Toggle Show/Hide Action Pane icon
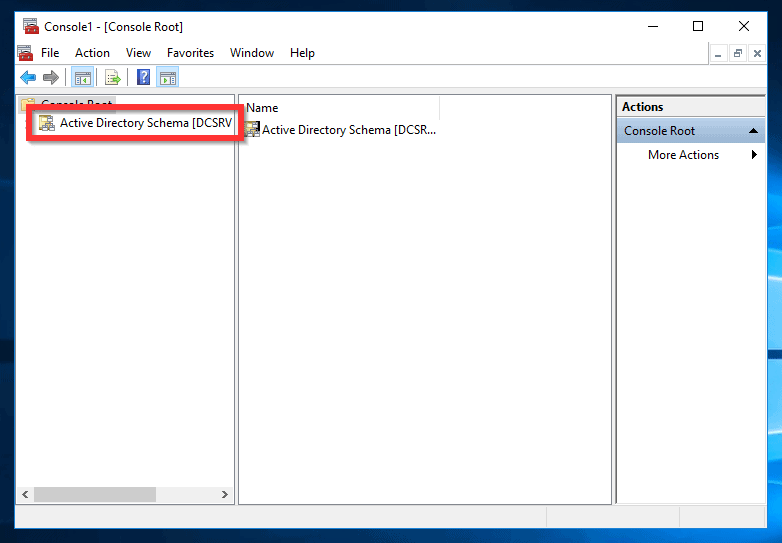The height and width of the screenshot is (543, 782). 168,78
